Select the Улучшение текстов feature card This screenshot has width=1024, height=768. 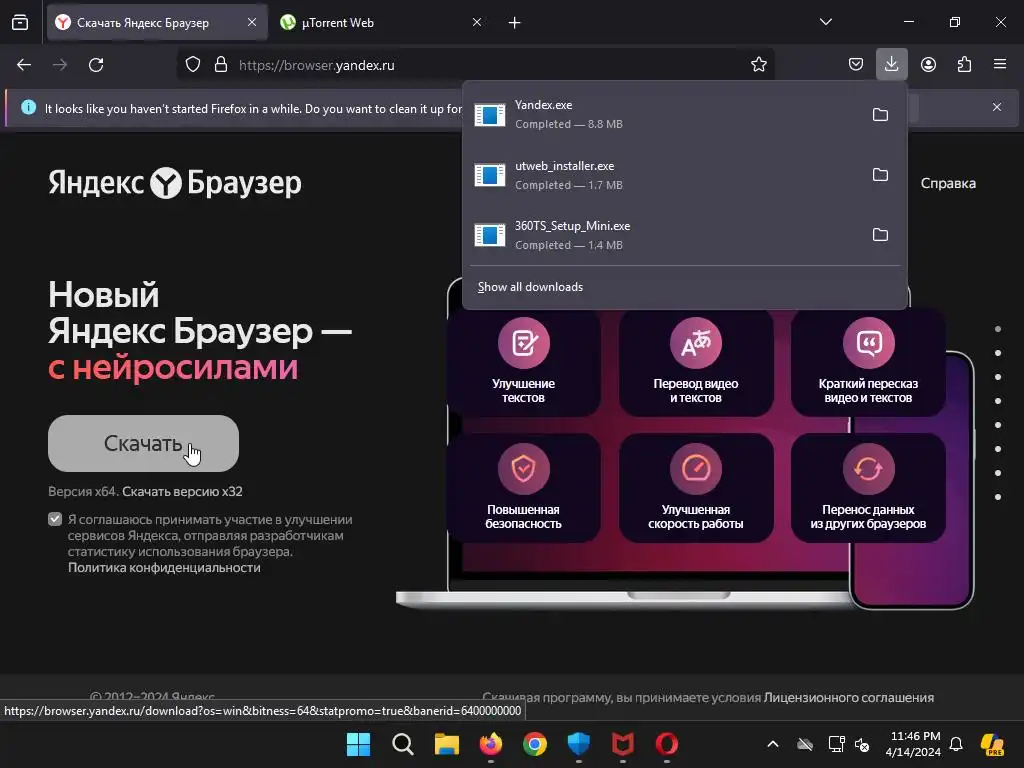point(523,362)
